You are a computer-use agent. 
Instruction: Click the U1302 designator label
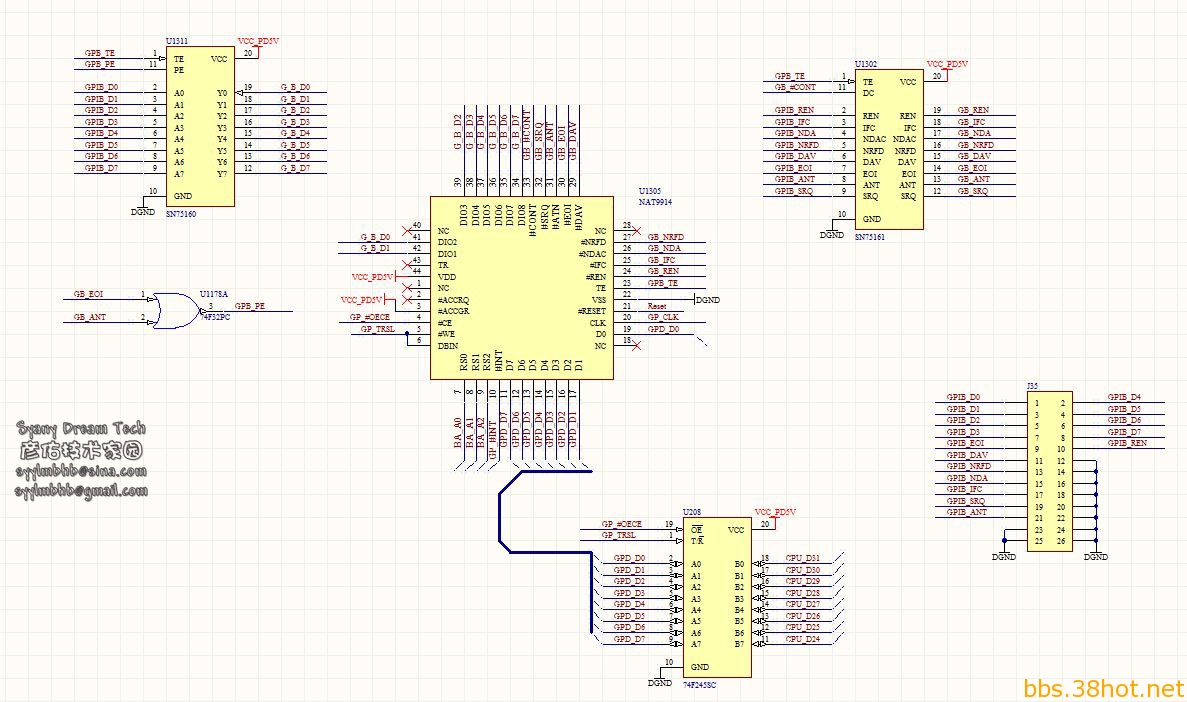click(x=866, y=64)
